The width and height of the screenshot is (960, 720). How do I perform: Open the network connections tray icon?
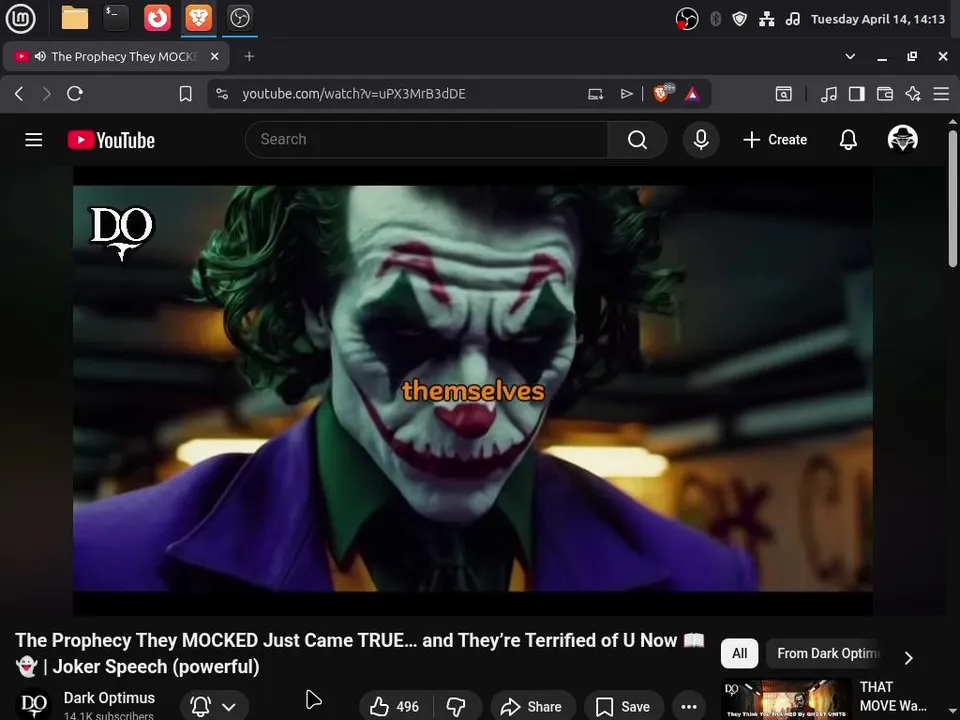767,20
